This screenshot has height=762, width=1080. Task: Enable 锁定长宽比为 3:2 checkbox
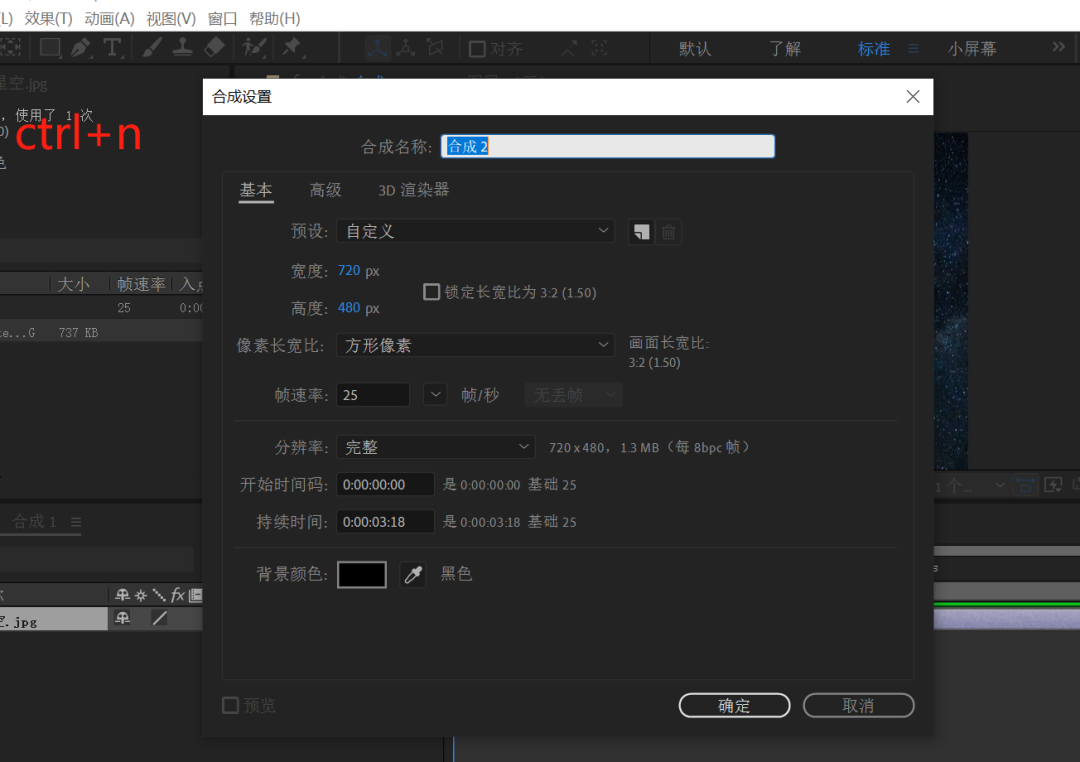pos(432,292)
